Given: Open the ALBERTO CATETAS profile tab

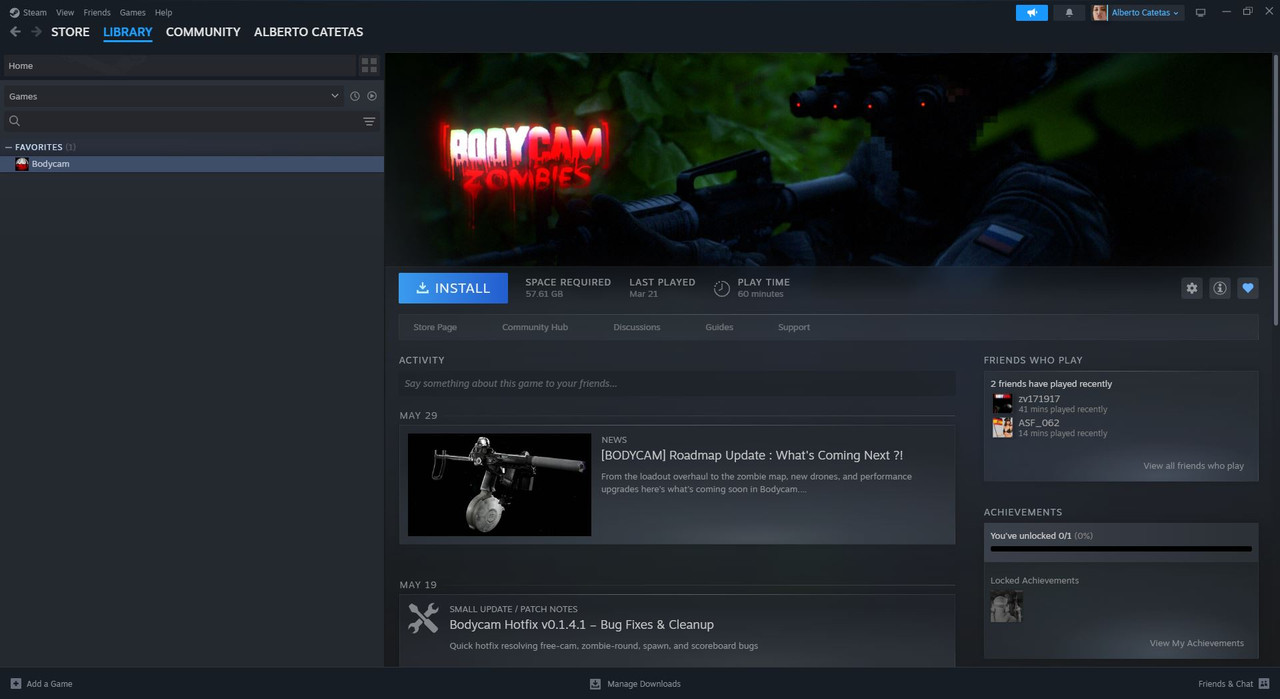Looking at the screenshot, I should (x=309, y=32).
